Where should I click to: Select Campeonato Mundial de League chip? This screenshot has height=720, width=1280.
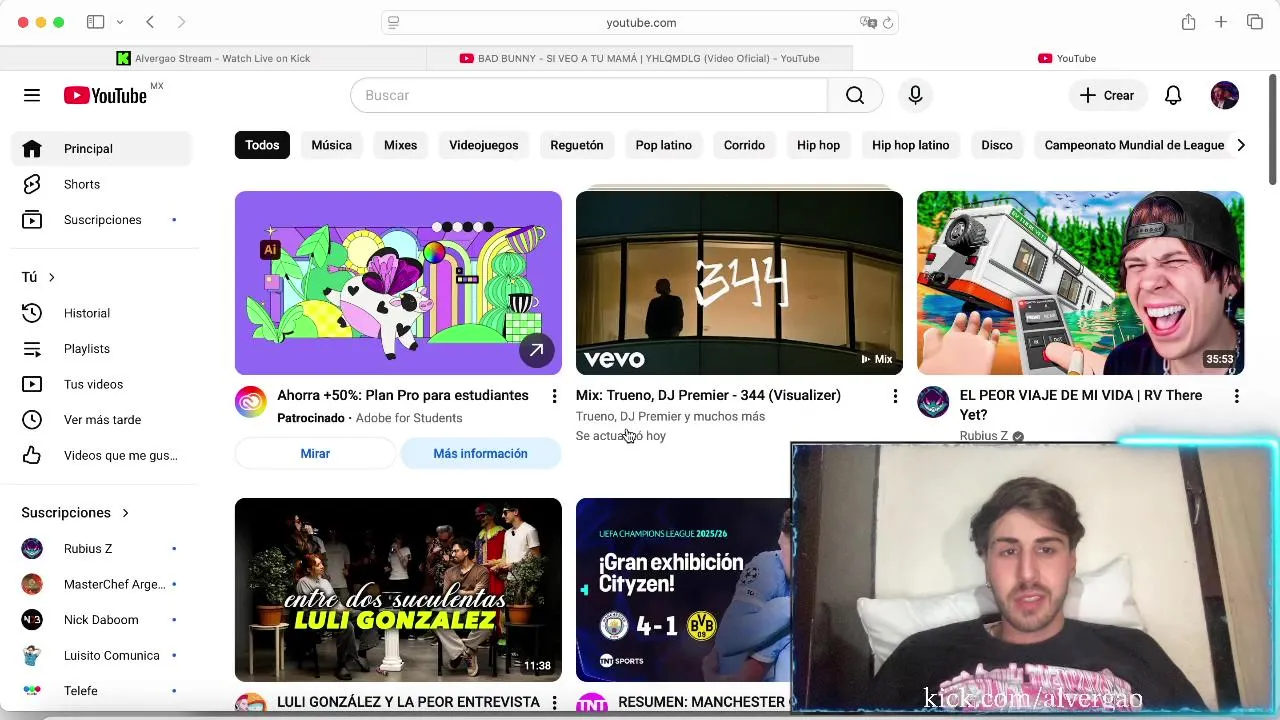[1134, 145]
